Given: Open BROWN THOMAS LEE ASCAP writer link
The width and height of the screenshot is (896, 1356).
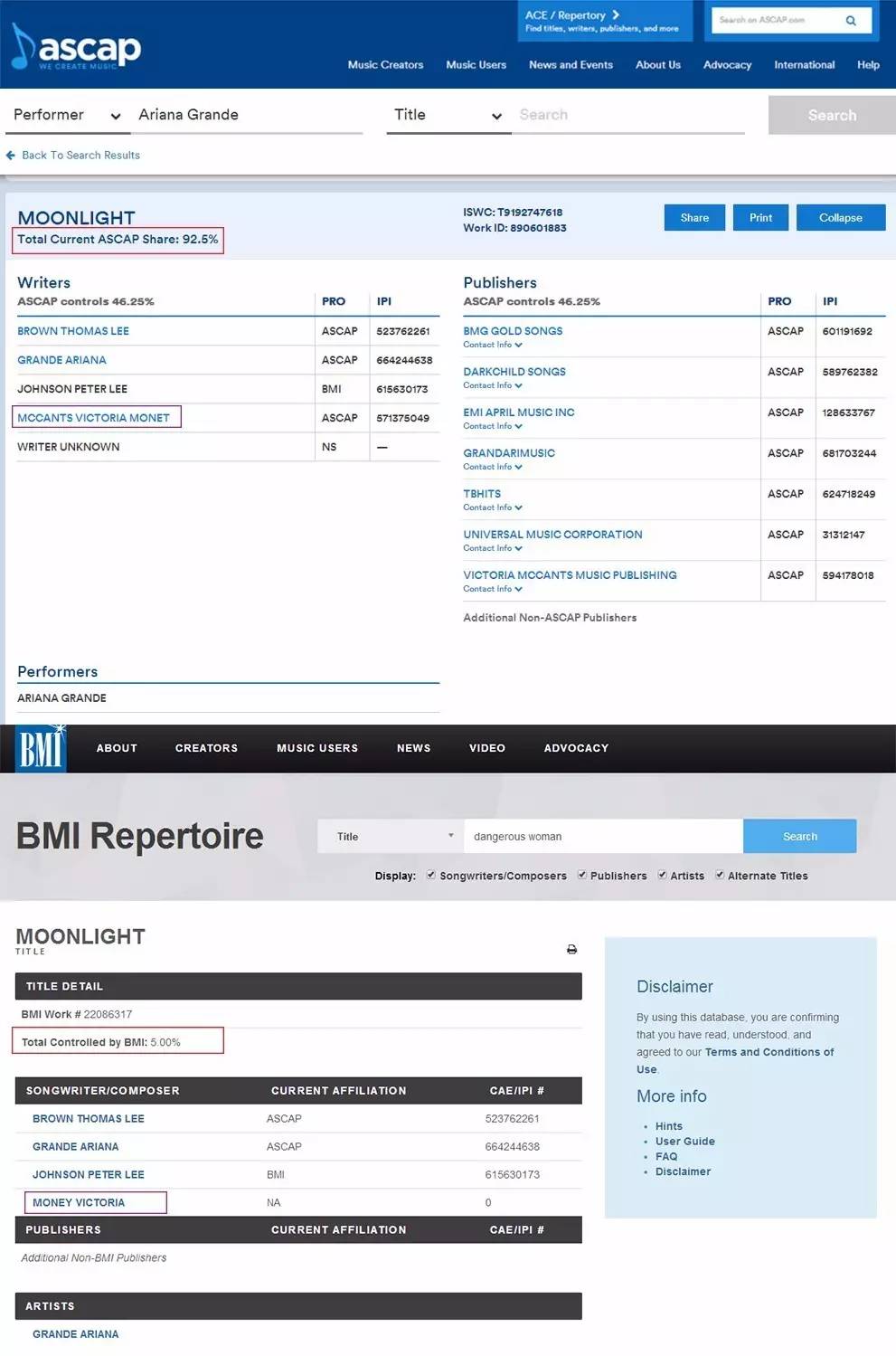Looking at the screenshot, I should tap(73, 331).
